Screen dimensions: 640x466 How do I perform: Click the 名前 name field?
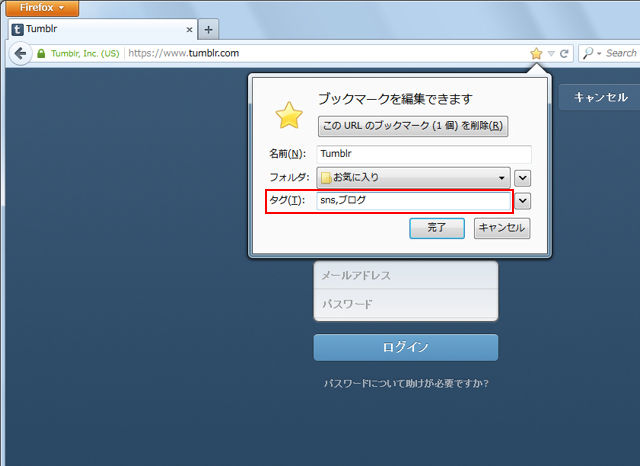(424, 154)
